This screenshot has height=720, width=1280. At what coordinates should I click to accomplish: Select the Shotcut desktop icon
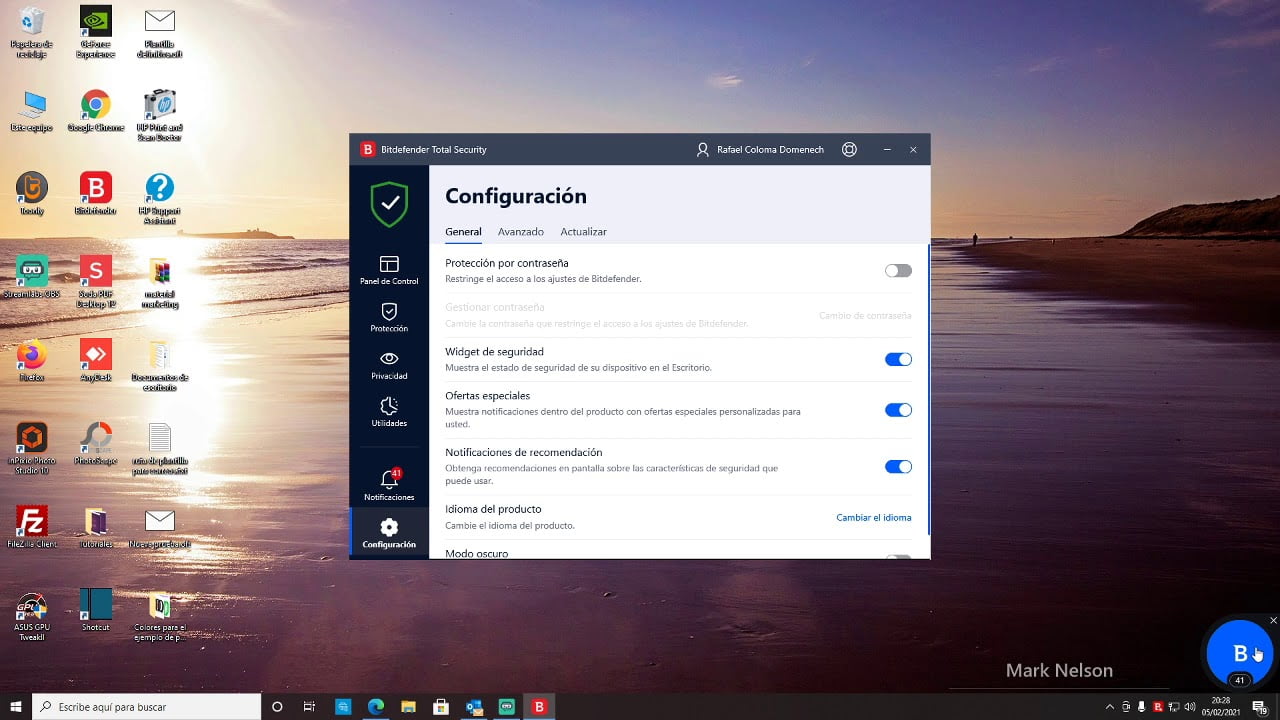coord(95,610)
